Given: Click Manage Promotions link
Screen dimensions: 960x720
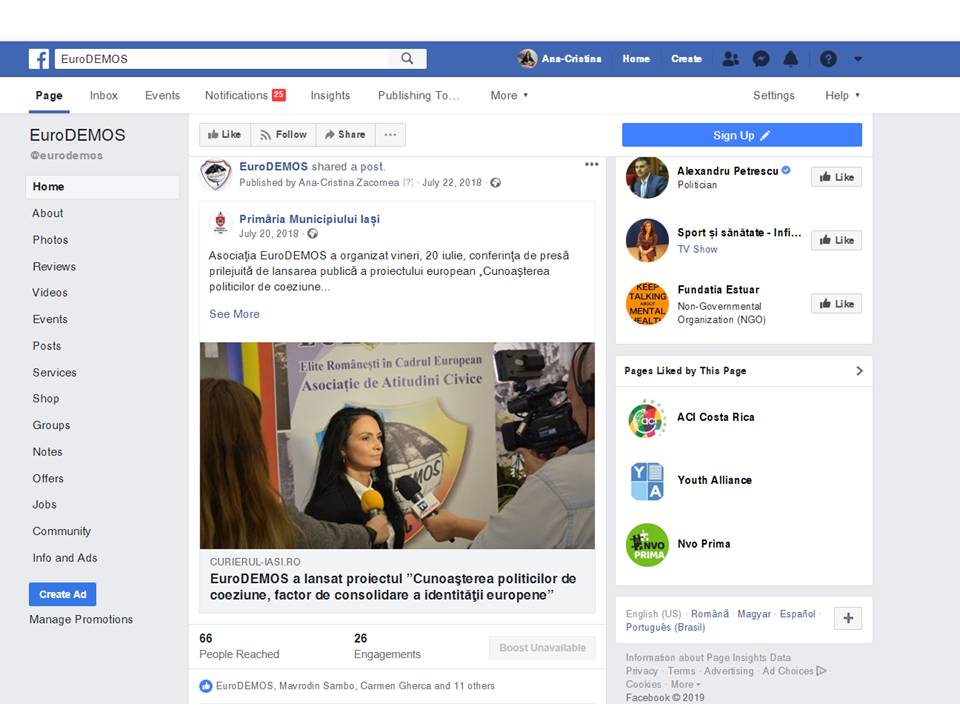Looking at the screenshot, I should 81,619.
